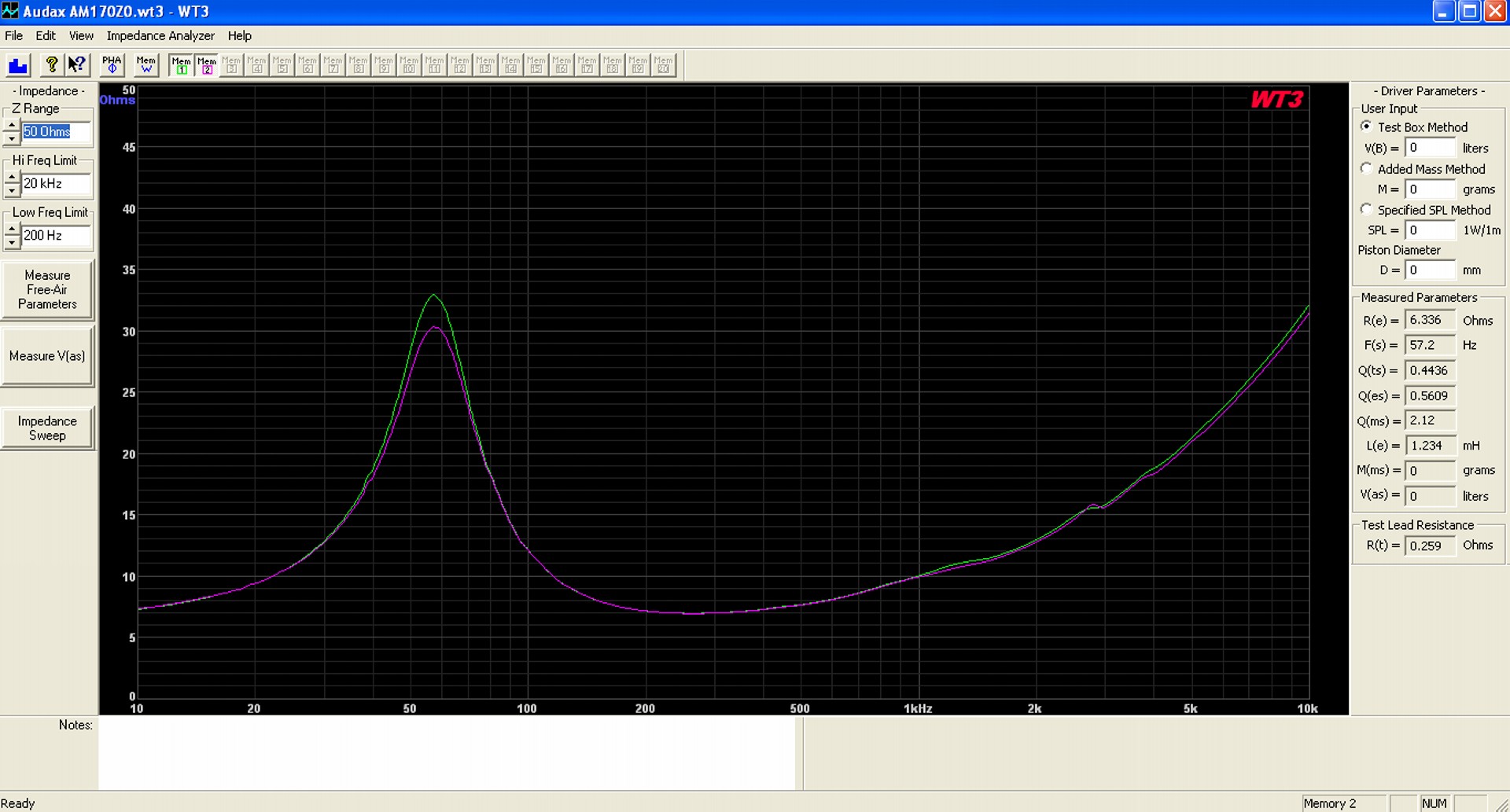This screenshot has width=1510, height=812.
Task: Click the Mem 3 memory slot icon
Action: coord(232,65)
